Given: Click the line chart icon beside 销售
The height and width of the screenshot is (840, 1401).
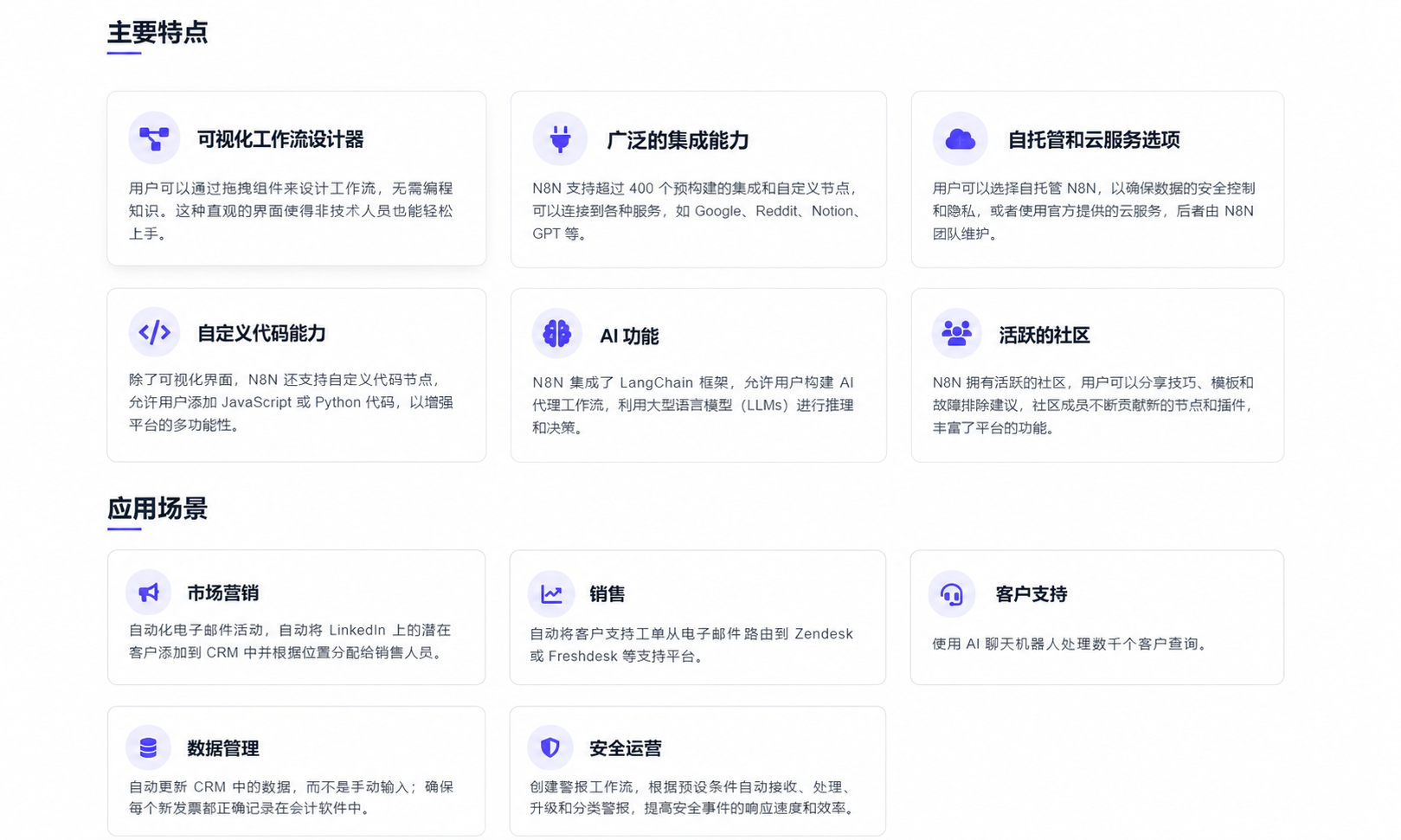Looking at the screenshot, I should click(x=551, y=594).
